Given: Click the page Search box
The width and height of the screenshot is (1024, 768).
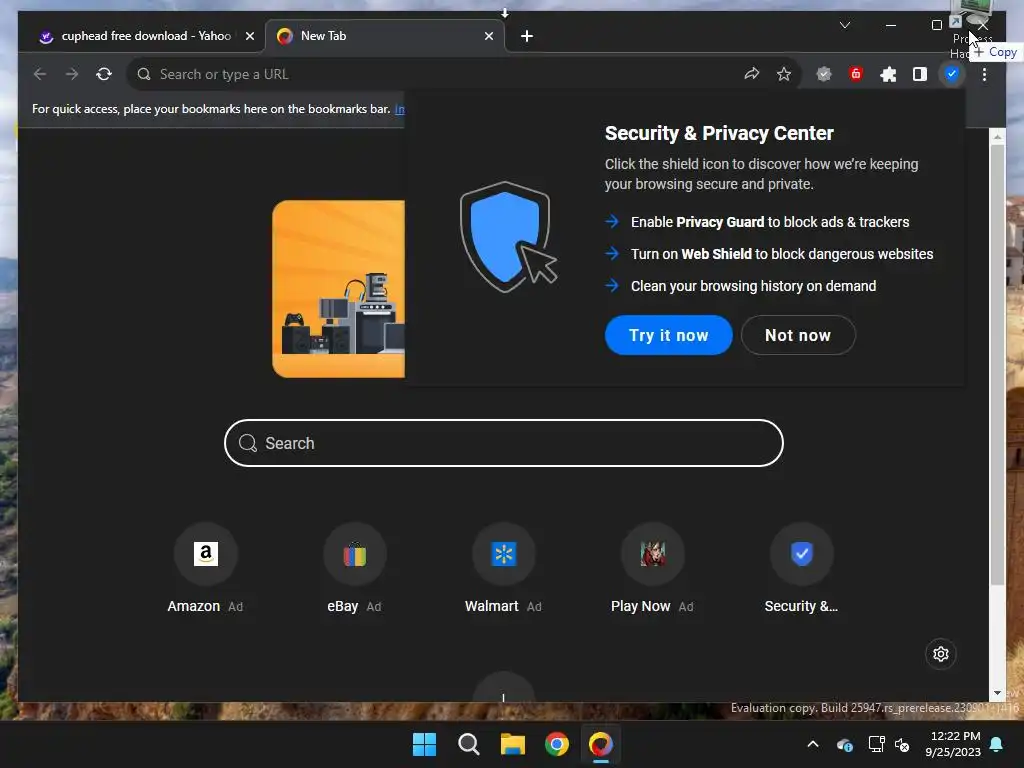Looking at the screenshot, I should point(504,443).
